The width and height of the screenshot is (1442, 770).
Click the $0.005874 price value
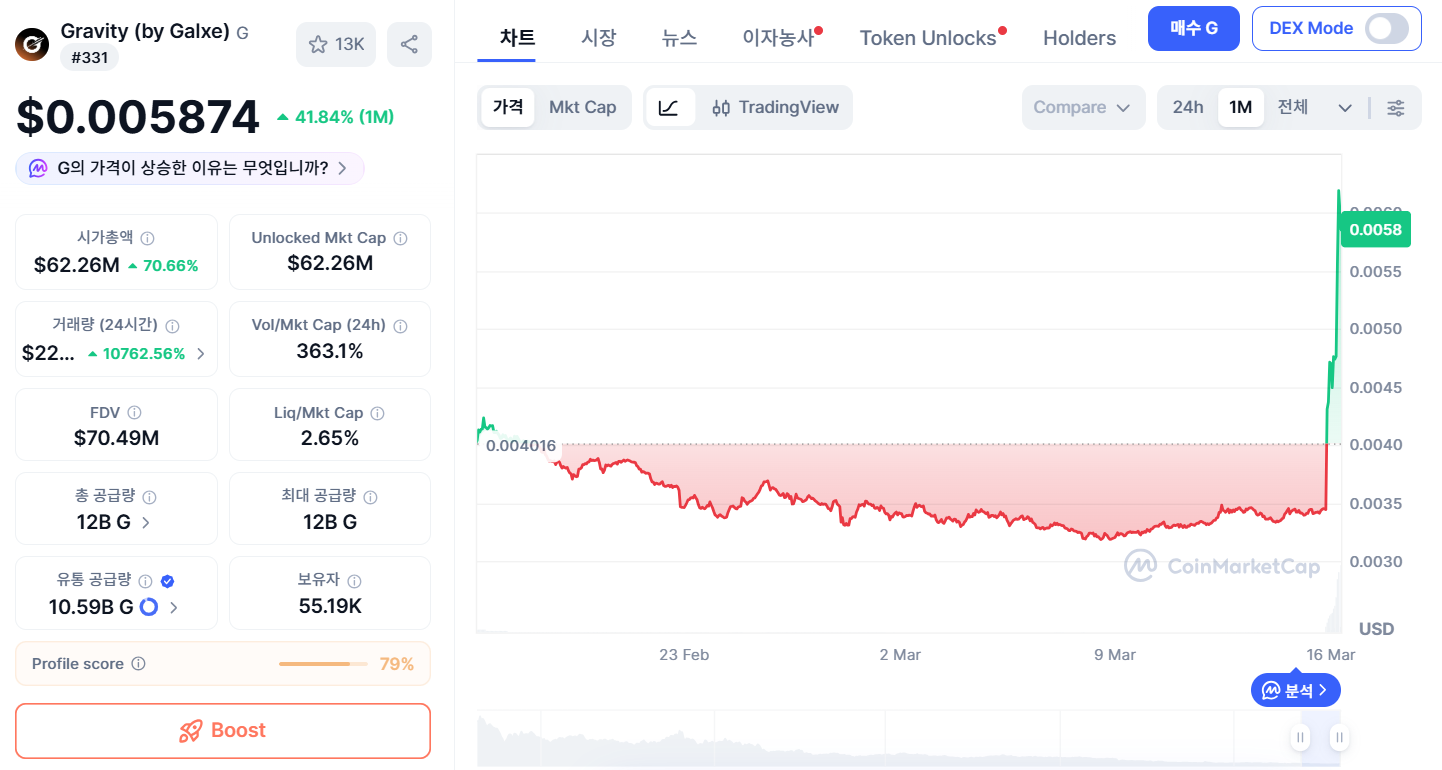[x=138, y=117]
